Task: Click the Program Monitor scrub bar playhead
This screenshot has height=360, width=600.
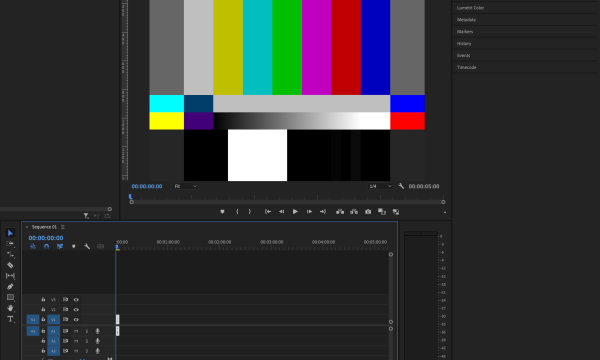Action: coord(130,197)
